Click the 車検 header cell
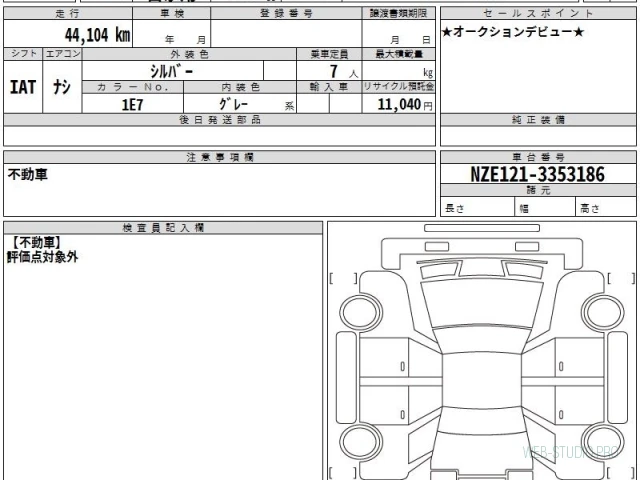This screenshot has width=640, height=480. [172, 13]
